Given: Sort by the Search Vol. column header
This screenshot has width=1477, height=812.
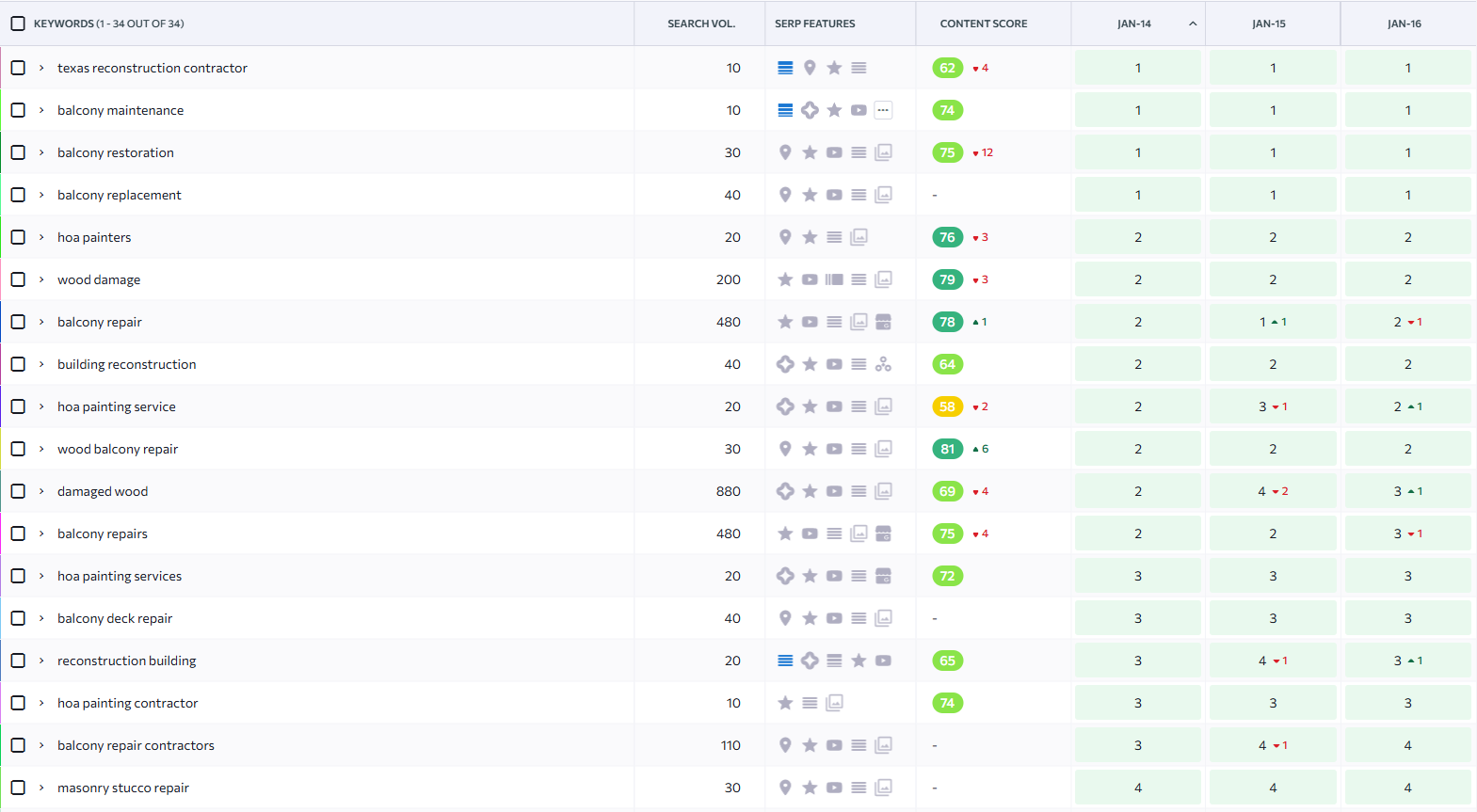Looking at the screenshot, I should click(x=701, y=24).
